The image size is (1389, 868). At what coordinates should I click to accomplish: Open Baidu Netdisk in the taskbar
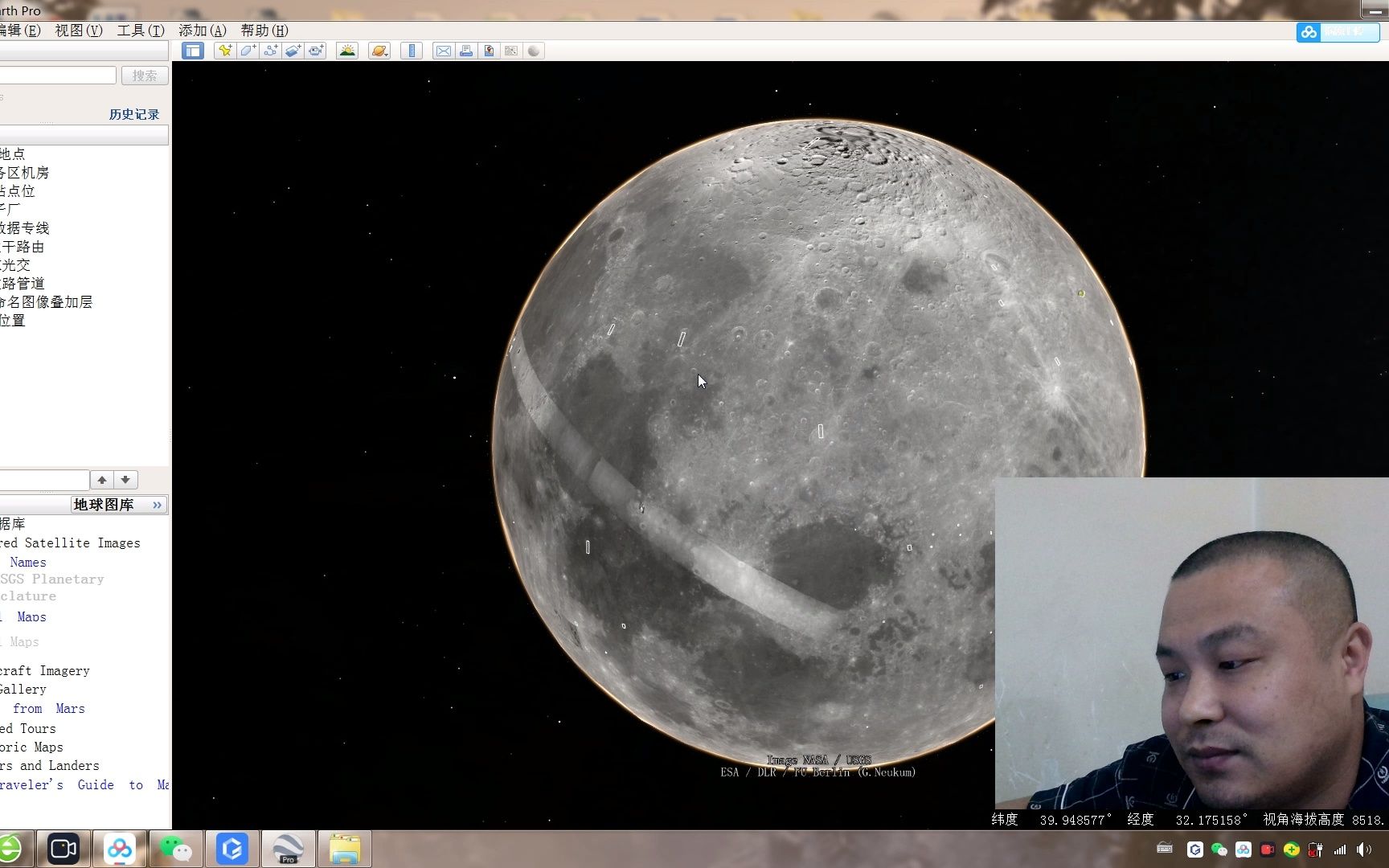pyautogui.click(x=120, y=849)
